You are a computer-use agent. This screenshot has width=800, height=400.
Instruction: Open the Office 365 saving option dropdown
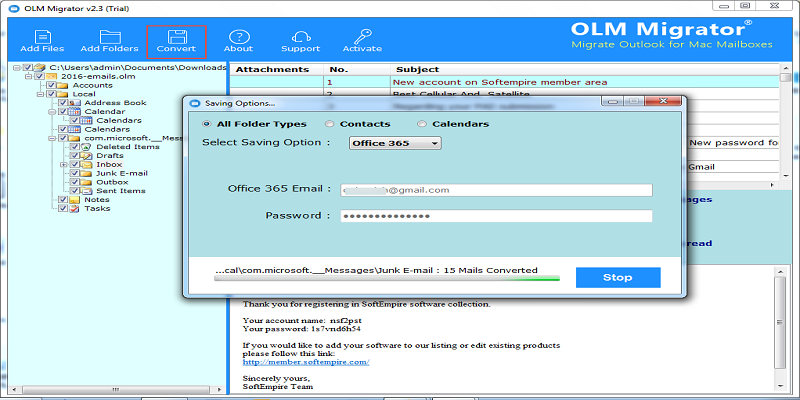tap(395, 143)
